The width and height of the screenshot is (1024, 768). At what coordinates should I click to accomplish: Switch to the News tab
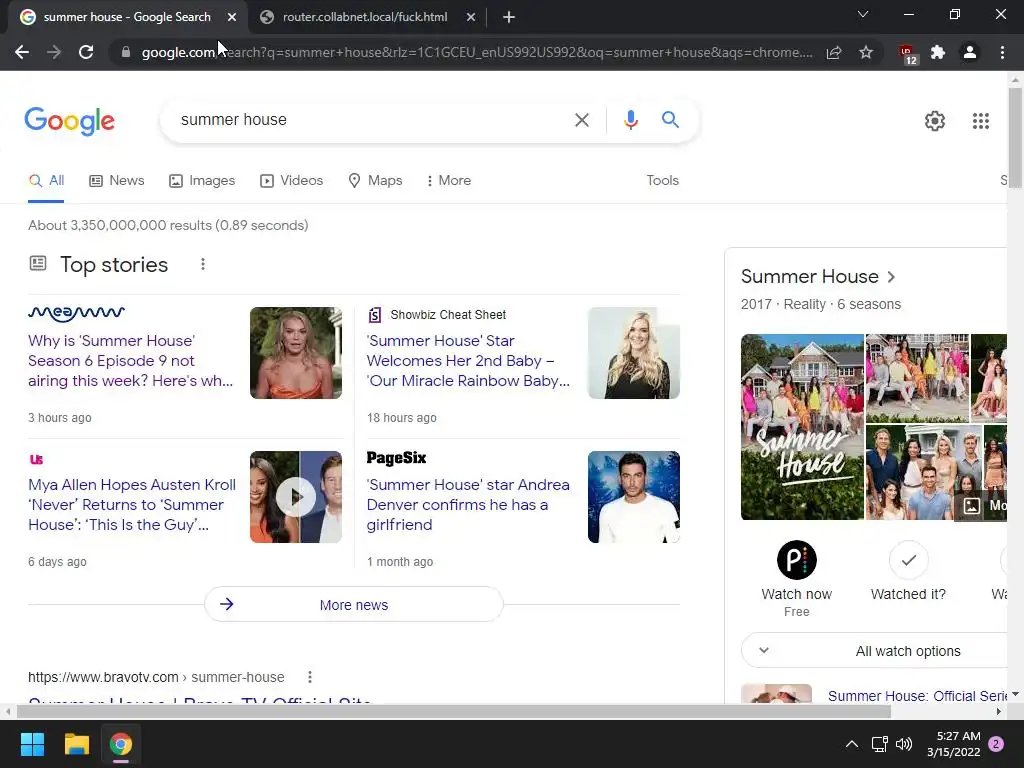coord(117,181)
